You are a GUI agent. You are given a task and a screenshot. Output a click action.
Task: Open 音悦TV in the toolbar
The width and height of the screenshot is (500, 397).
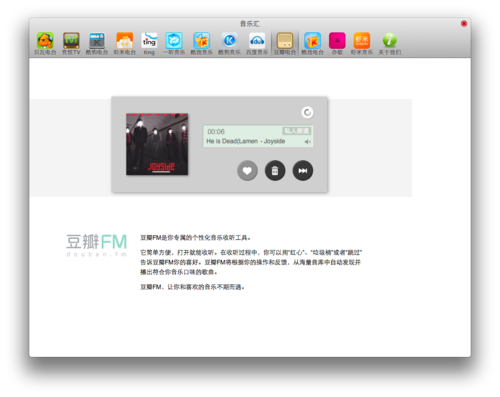(71, 44)
